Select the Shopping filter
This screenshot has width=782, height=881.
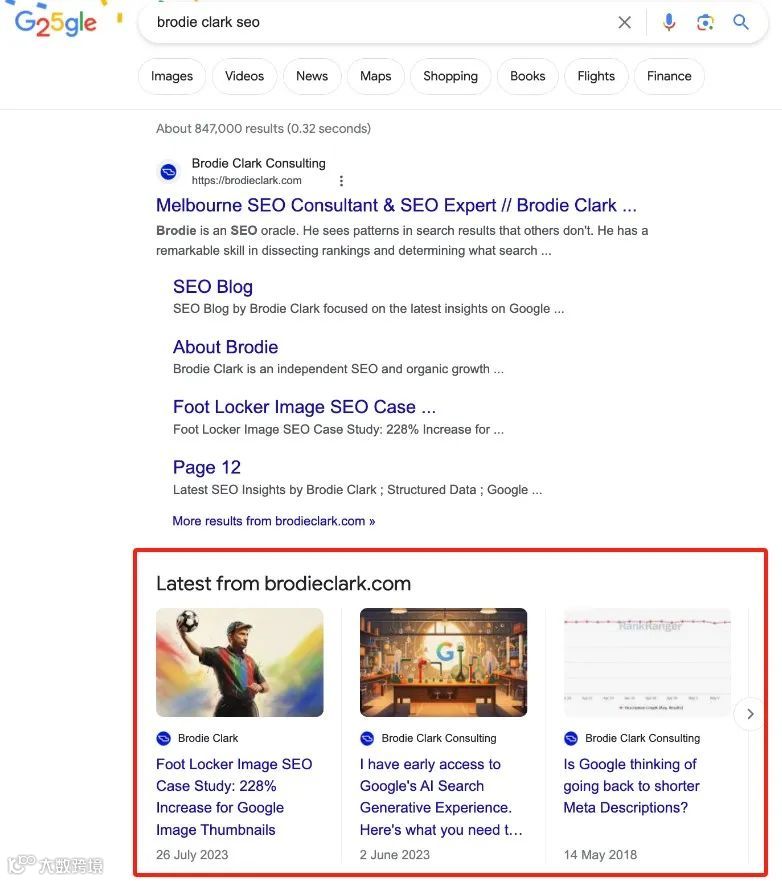(x=451, y=76)
